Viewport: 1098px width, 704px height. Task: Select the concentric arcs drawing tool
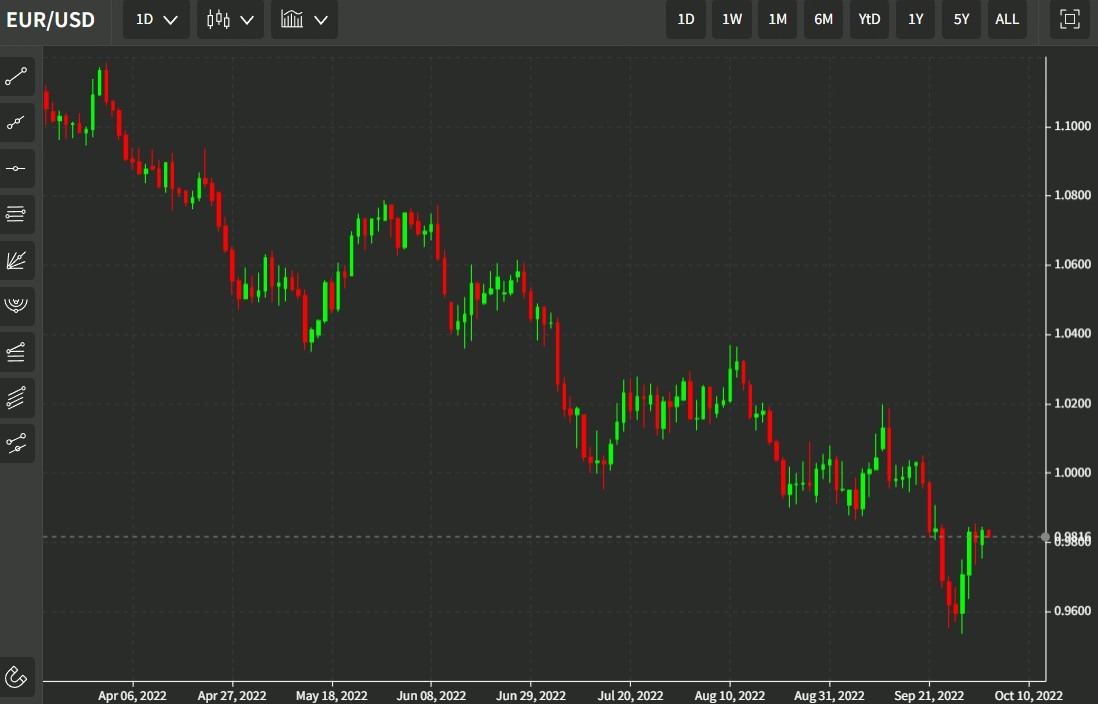16,306
